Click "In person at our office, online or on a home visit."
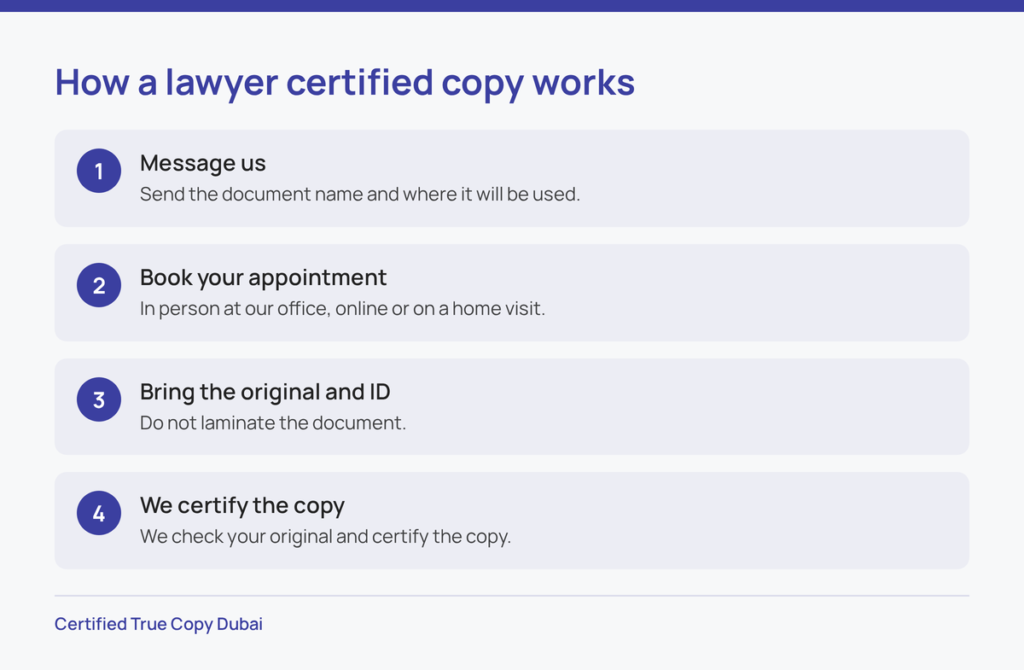This screenshot has height=670, width=1024. [342, 309]
